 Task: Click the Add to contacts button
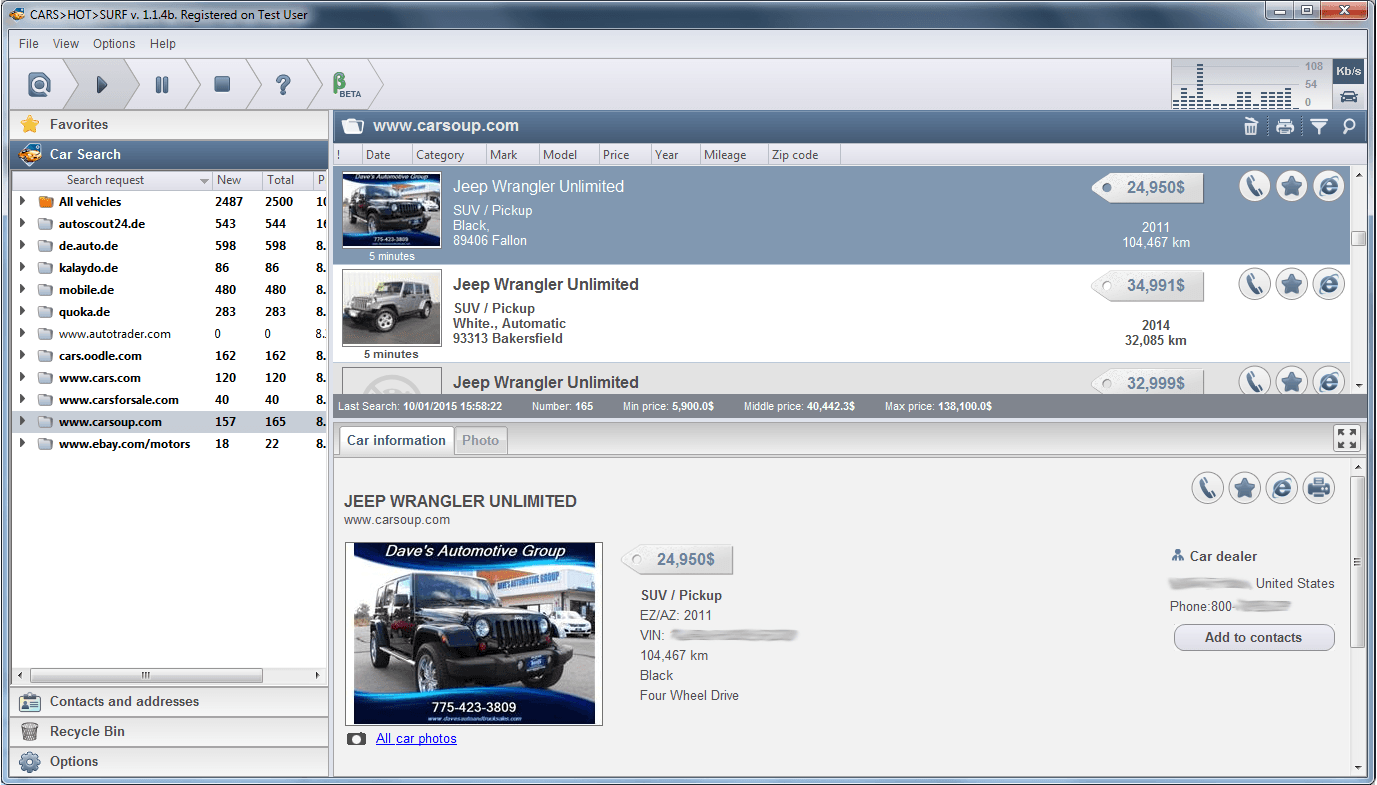(1253, 638)
